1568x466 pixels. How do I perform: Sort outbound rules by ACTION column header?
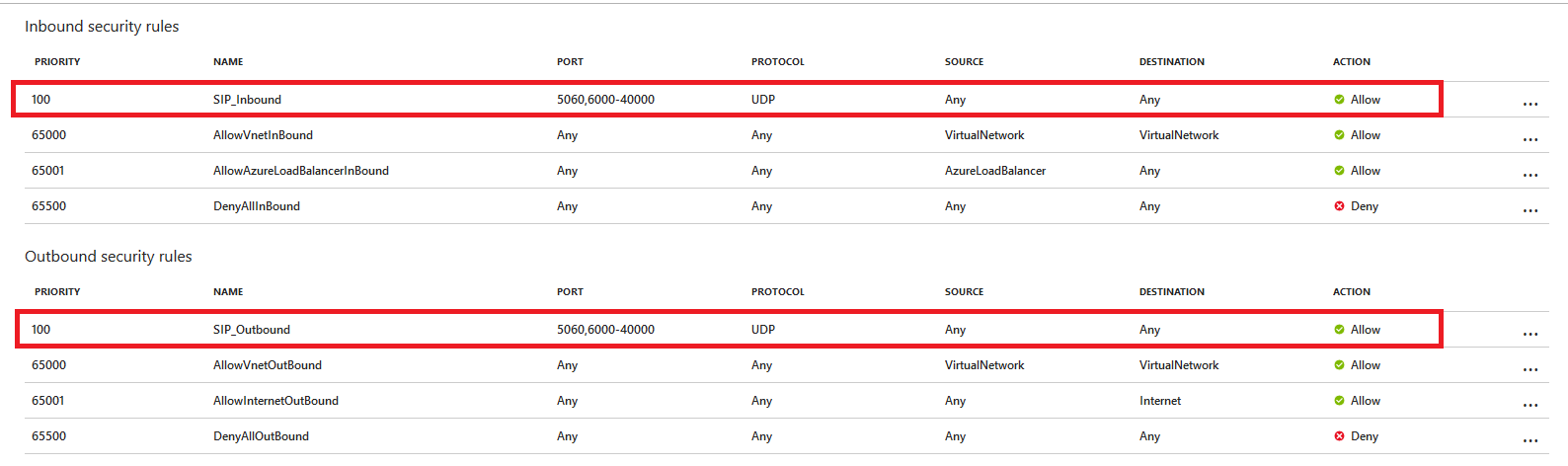[1352, 291]
